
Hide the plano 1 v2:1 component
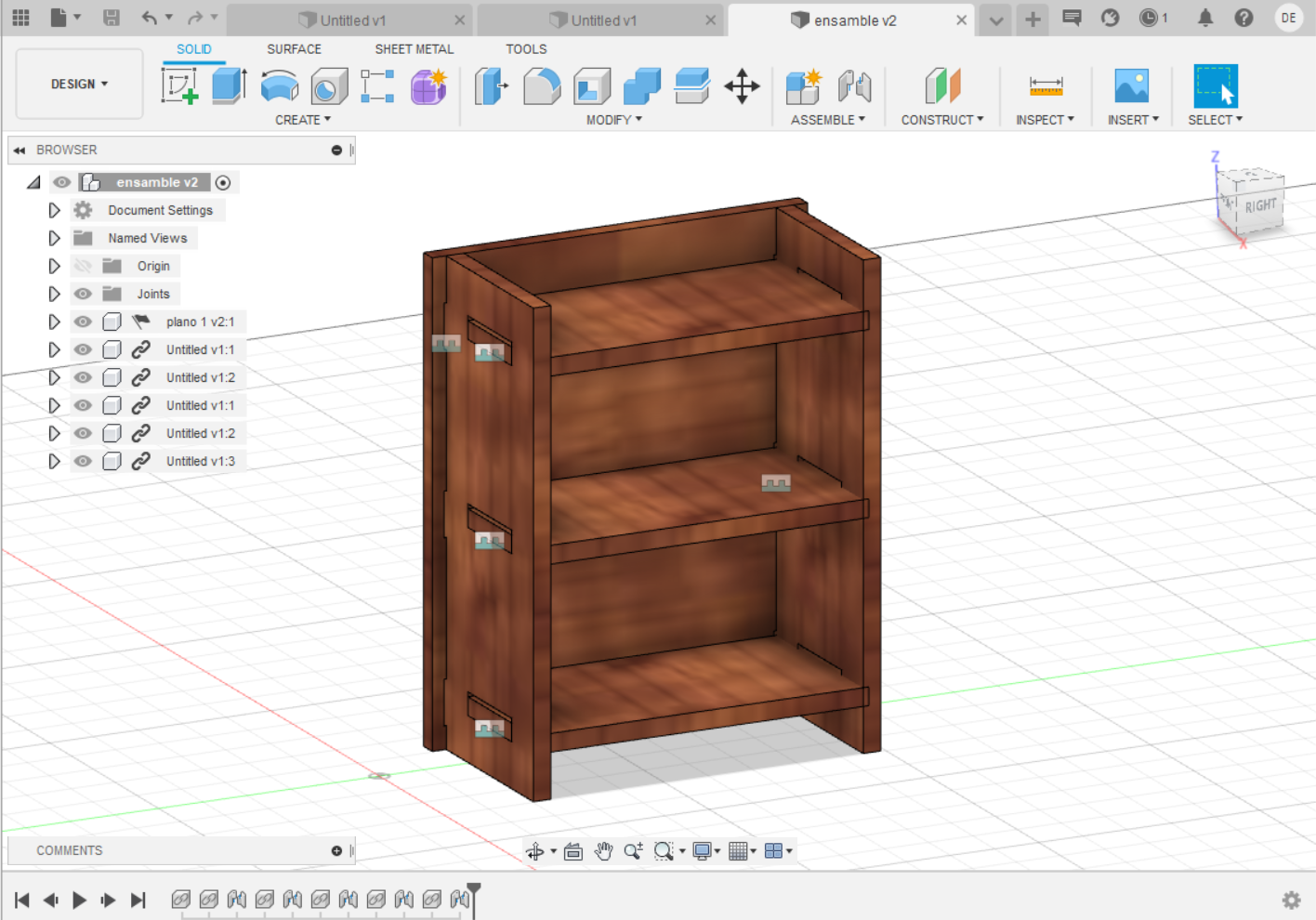(83, 322)
